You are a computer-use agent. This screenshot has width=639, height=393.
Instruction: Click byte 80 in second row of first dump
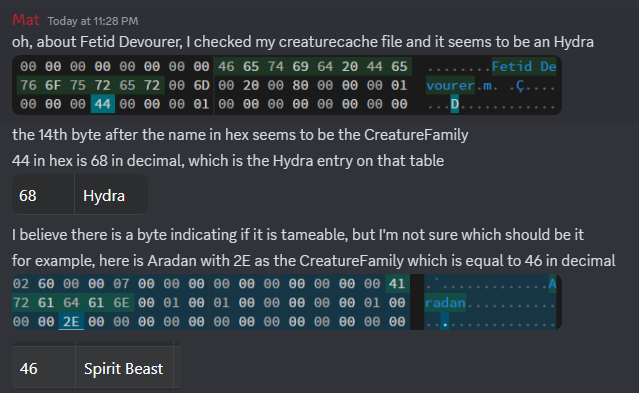pyautogui.click(x=300, y=85)
